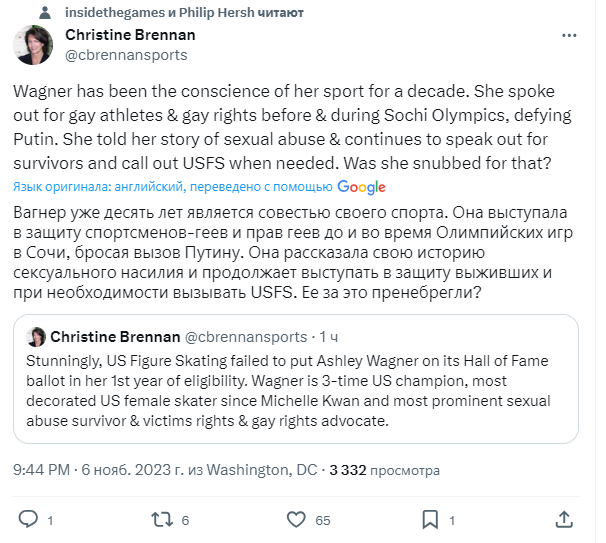Open Christine Brennan's profile picture
606x543 pixels.
coord(33,45)
